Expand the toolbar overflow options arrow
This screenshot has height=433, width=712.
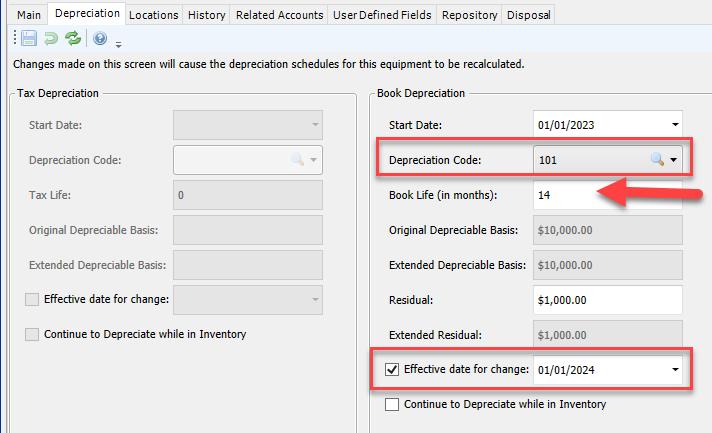119,44
